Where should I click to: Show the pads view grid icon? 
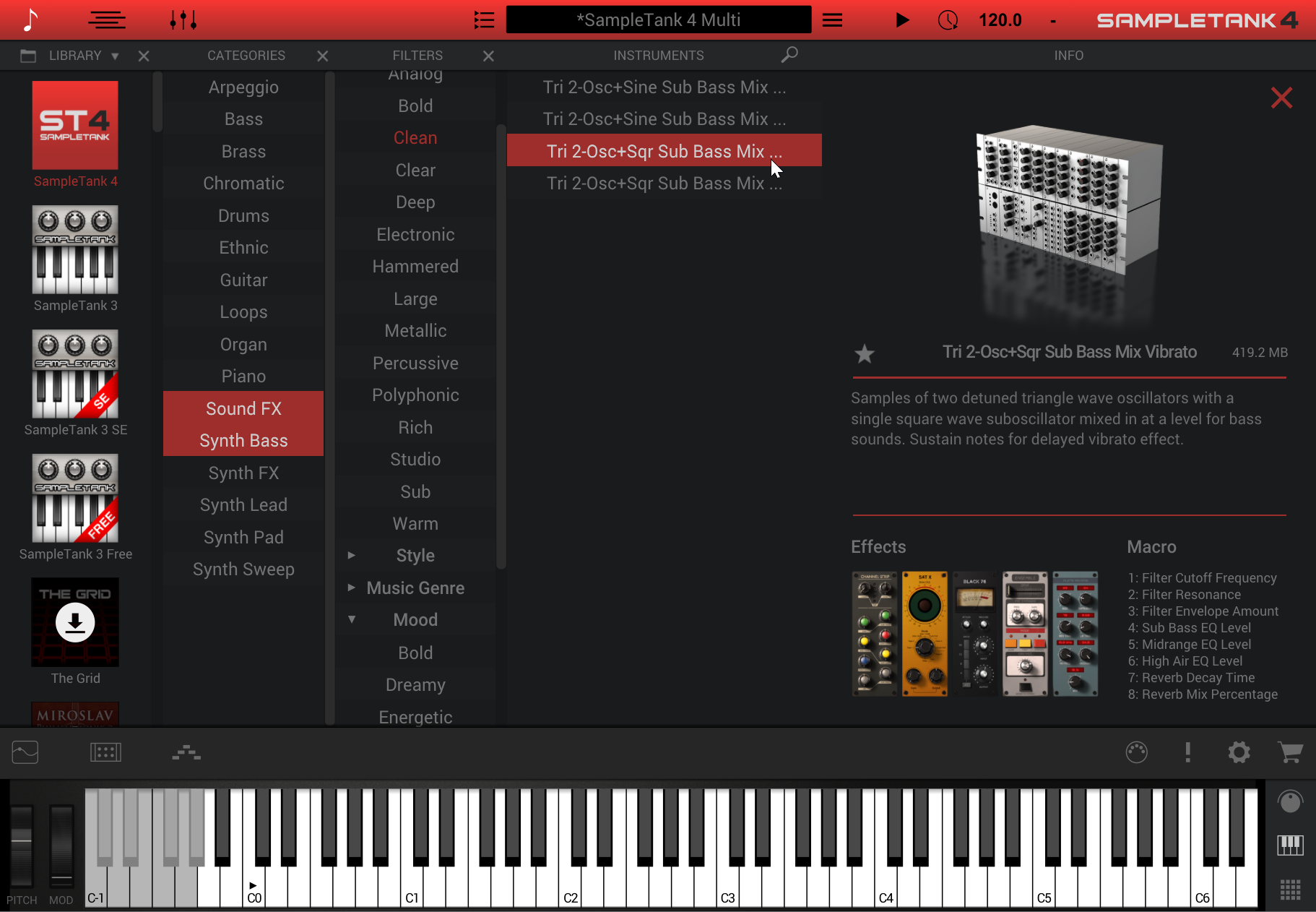coord(1290,890)
